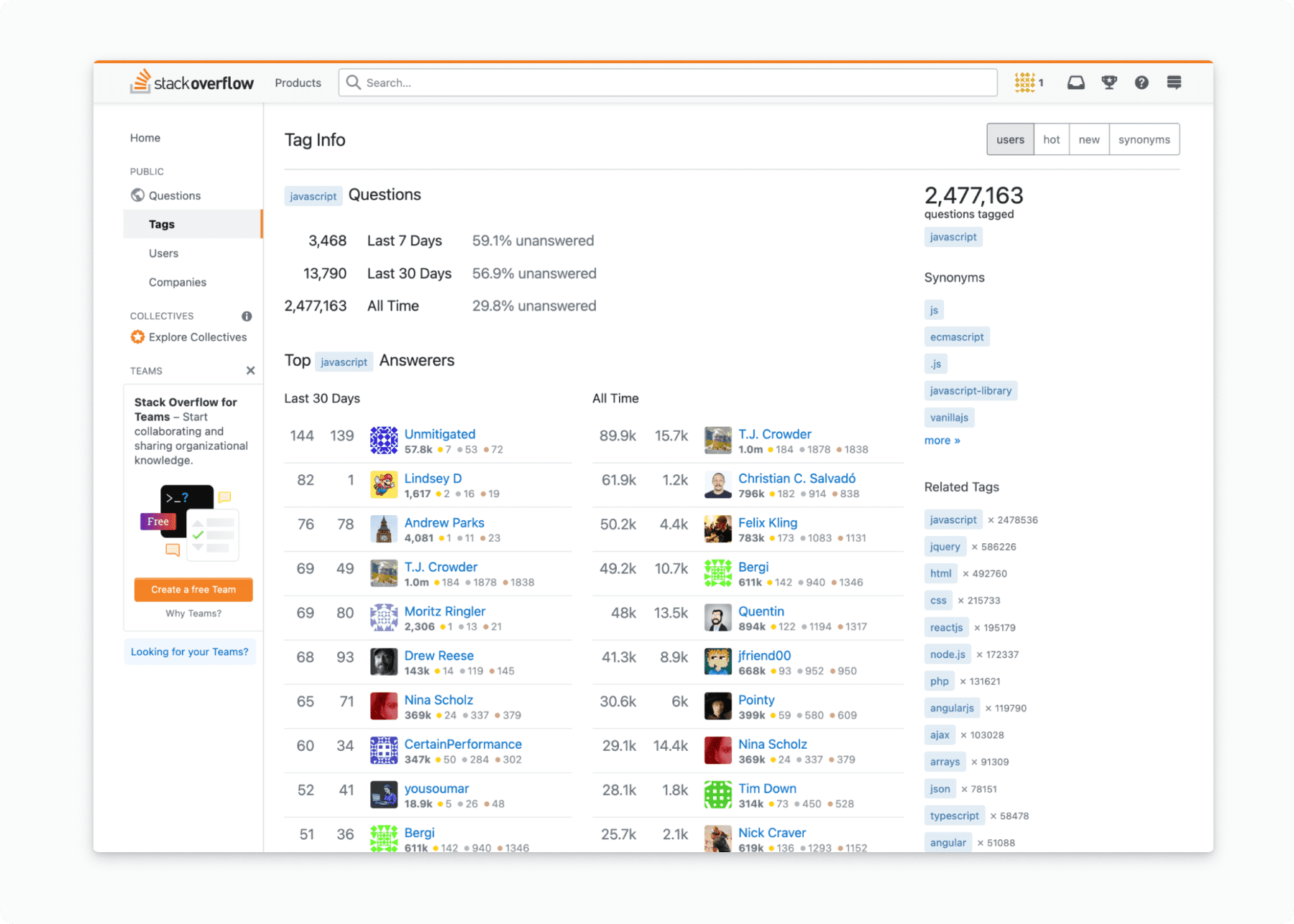Image resolution: width=1294 pixels, height=924 pixels.
Task: Click Andrew Parks' avatar
Action: point(384,529)
